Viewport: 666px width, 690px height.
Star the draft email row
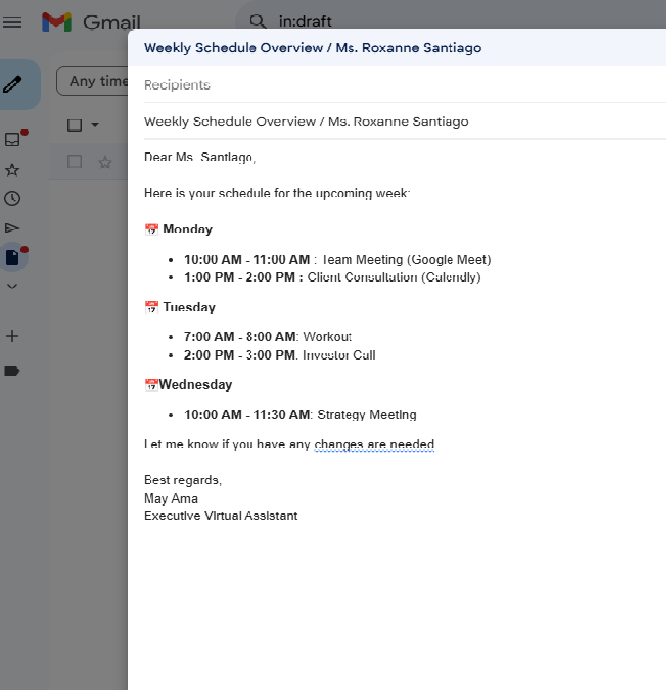tap(105, 162)
